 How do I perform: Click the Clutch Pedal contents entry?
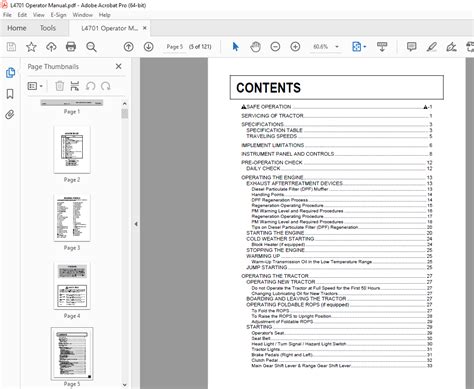point(342,360)
